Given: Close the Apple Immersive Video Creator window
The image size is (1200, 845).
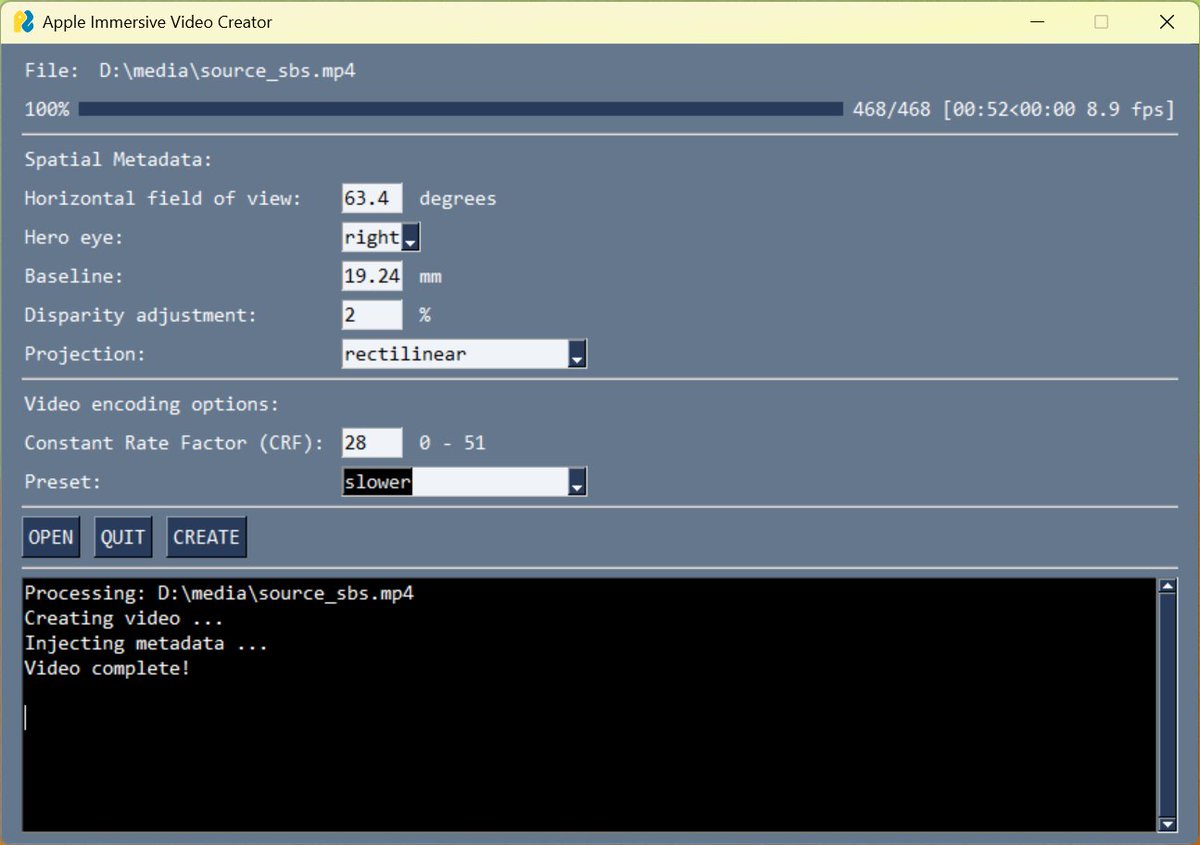Looking at the screenshot, I should coord(1166,22).
